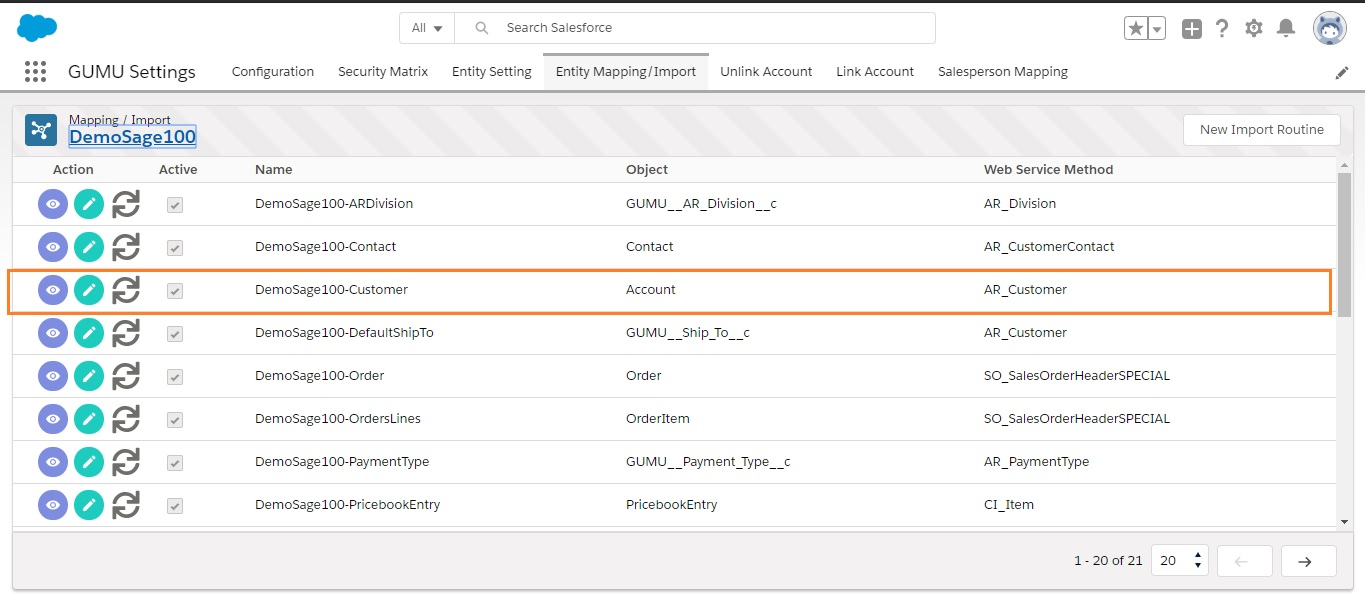Click the GUMU__Ship_To__c object cell
1365x595 pixels.
coord(688,333)
